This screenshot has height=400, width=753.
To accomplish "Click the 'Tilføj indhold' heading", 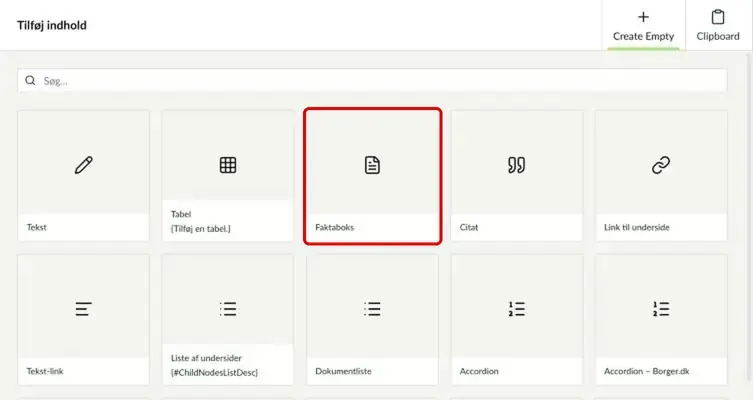I will [52, 25].
